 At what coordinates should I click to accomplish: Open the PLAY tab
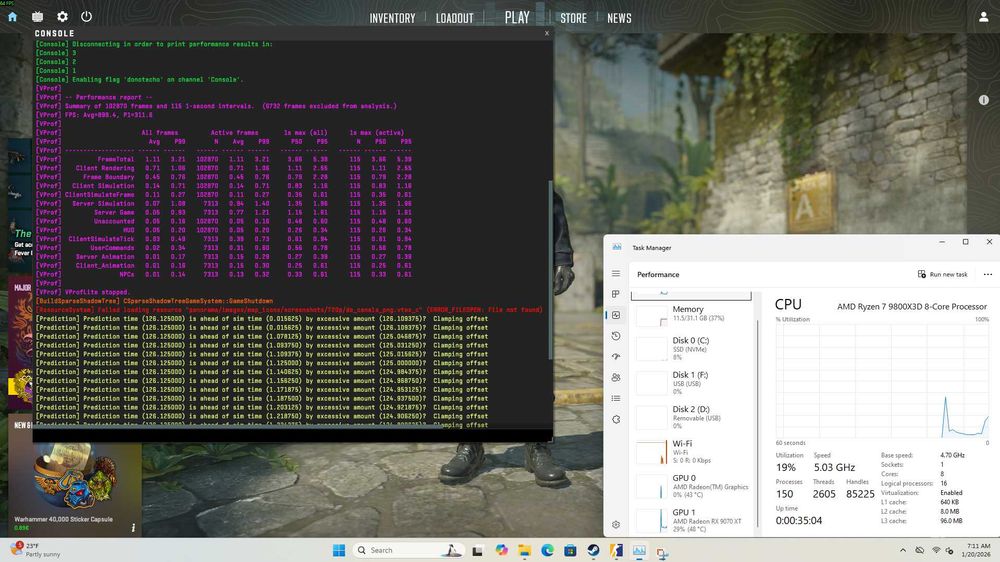pyautogui.click(x=517, y=18)
